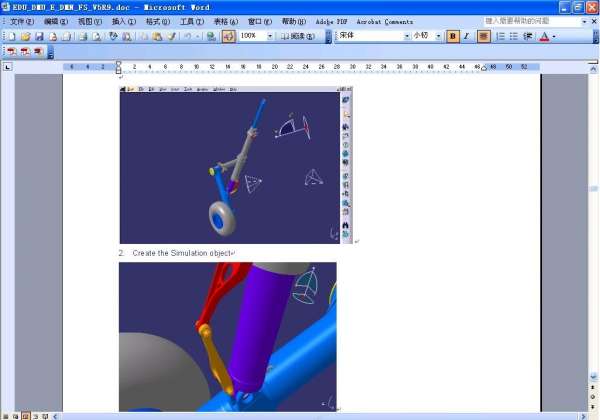Toggle center alignment button
Image resolution: width=600 pixels, height=420 pixels.
(484, 36)
